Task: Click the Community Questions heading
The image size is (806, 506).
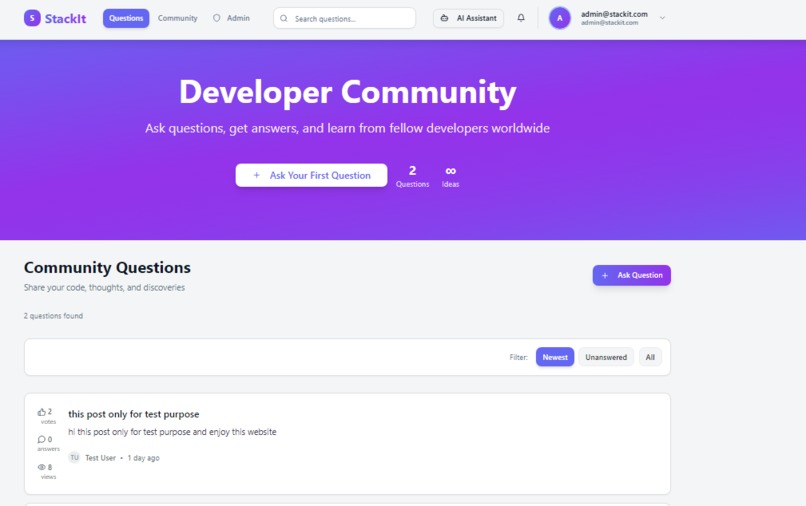Action: click(x=107, y=267)
